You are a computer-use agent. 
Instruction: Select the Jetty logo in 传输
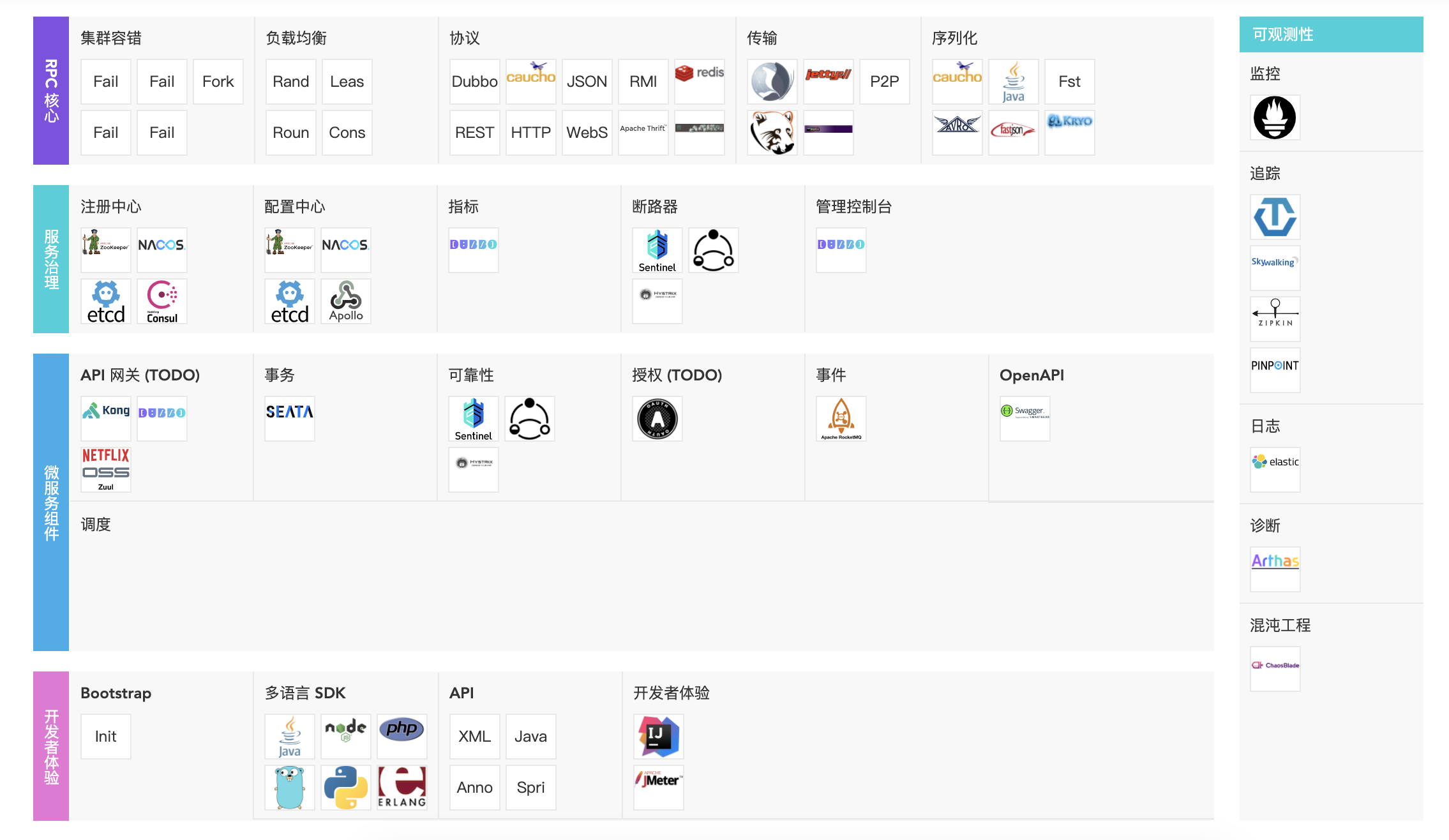point(828,82)
